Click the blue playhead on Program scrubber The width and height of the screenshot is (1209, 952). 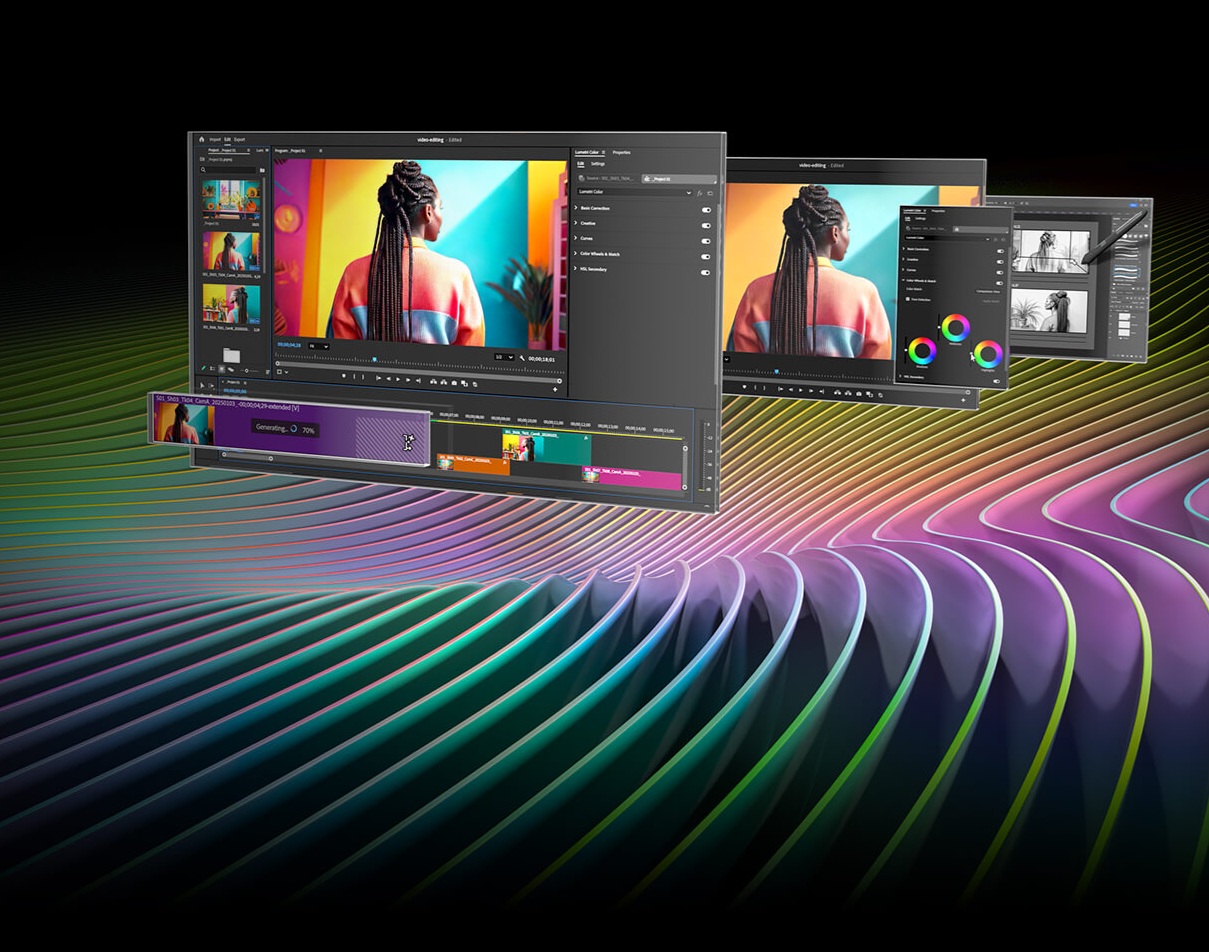click(375, 359)
